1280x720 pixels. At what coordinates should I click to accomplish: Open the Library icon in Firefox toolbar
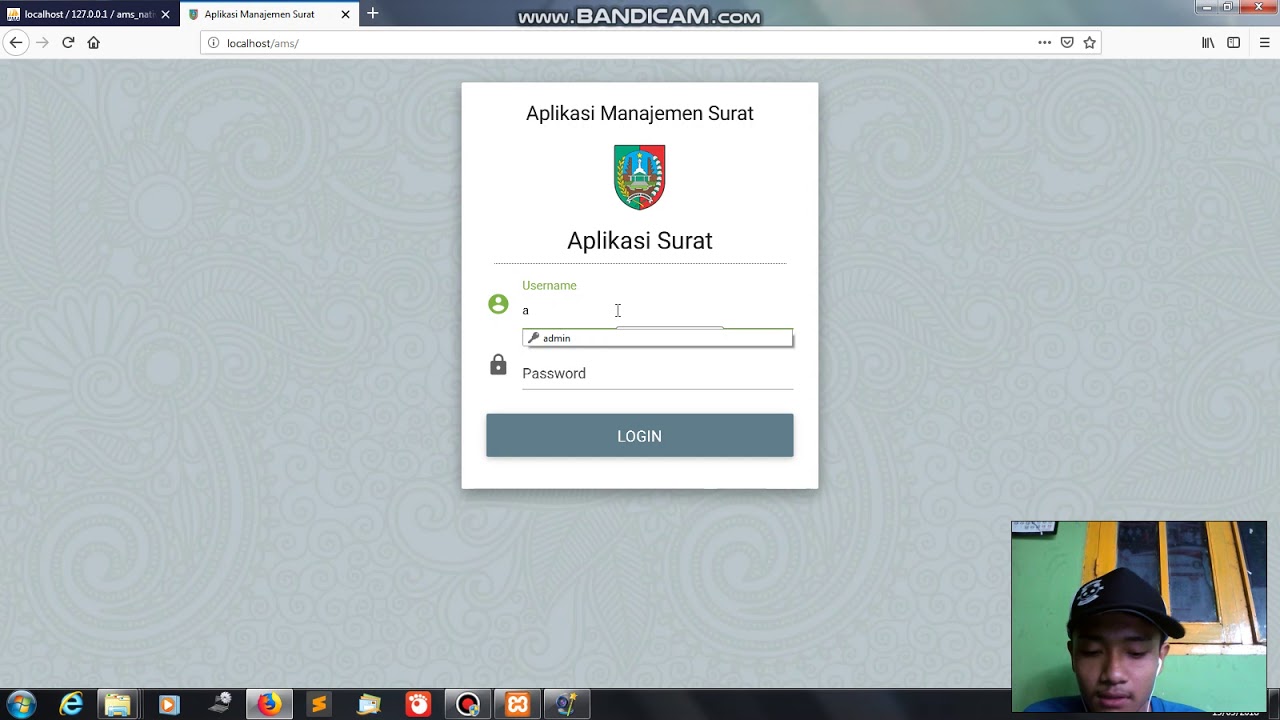click(1208, 43)
